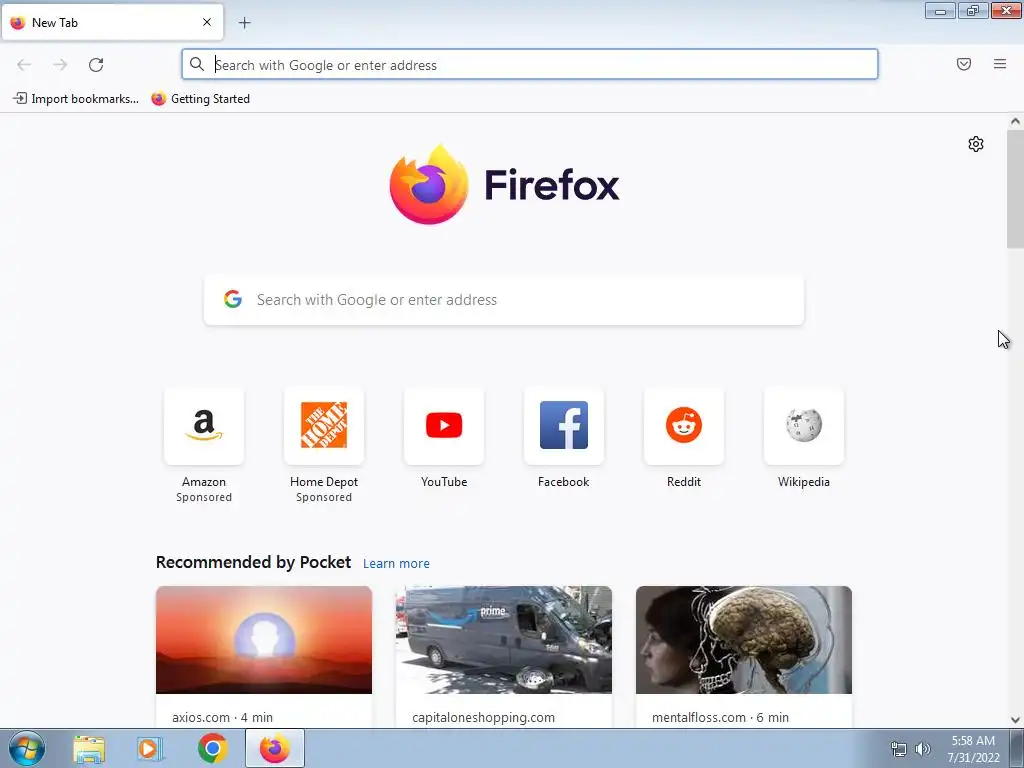Click the browser Back arrow button
Image resolution: width=1024 pixels, height=768 pixels.
pos(24,65)
